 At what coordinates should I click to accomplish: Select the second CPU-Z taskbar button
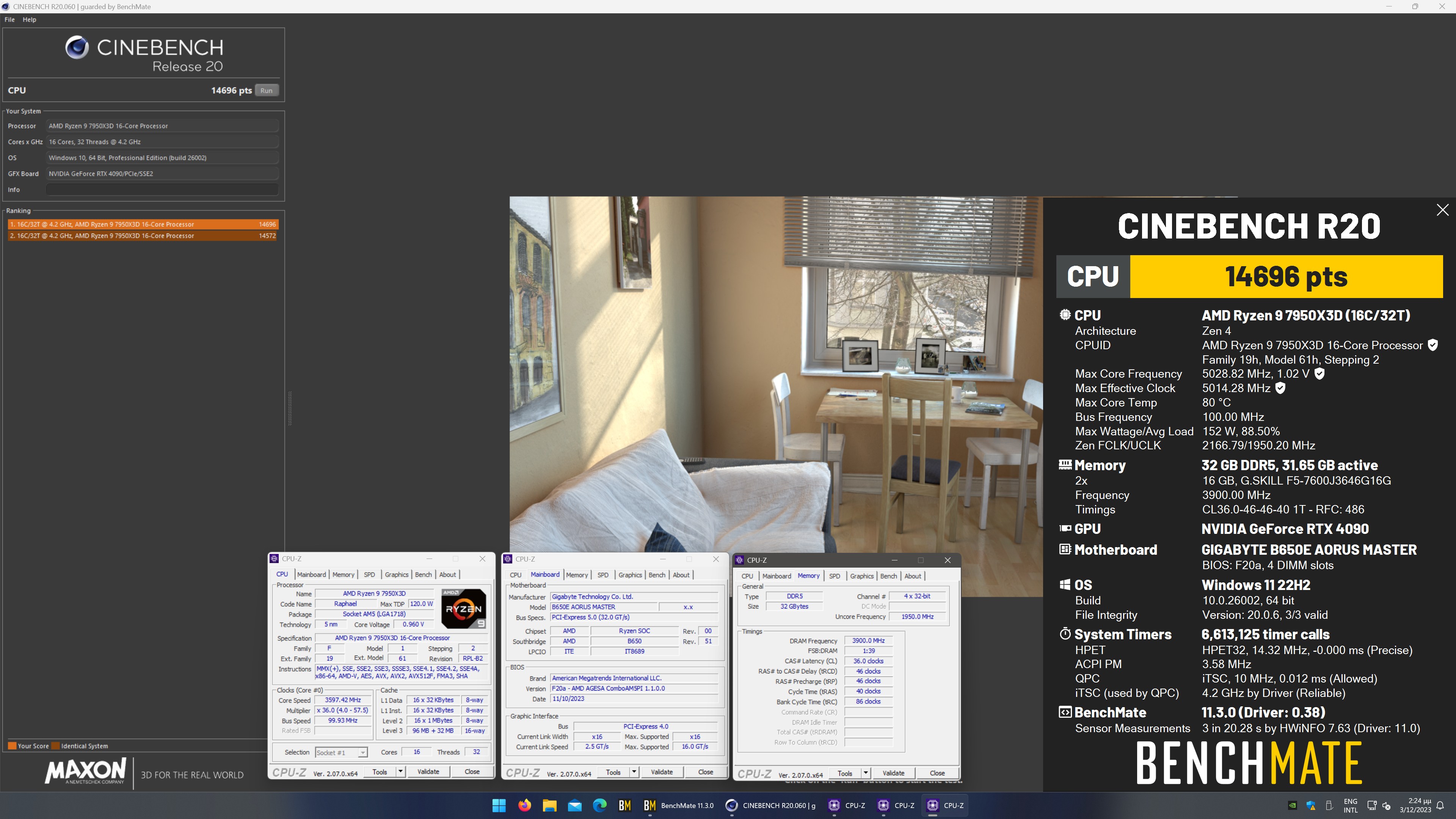pyautogui.click(x=896, y=805)
